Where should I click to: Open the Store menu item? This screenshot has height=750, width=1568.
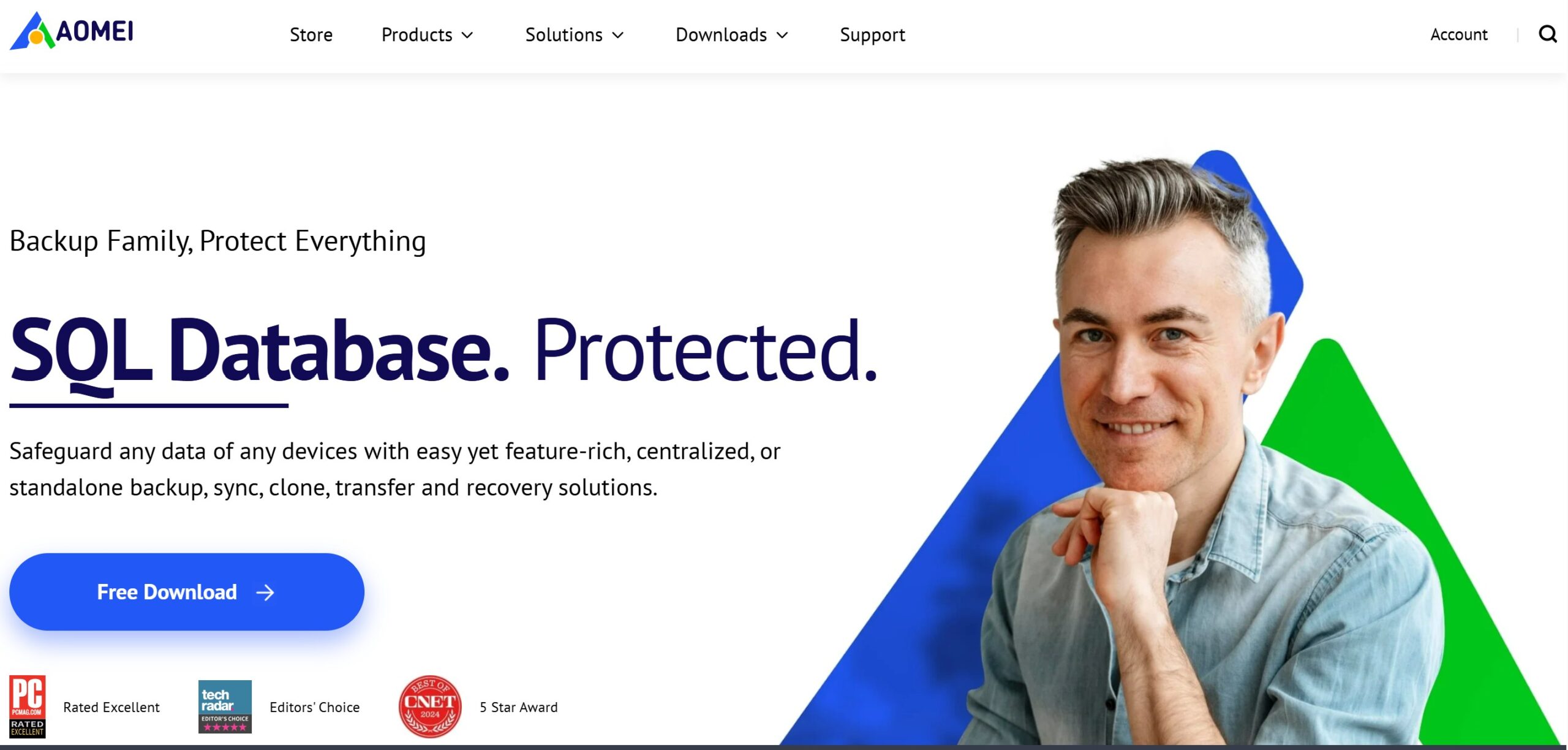click(x=311, y=35)
